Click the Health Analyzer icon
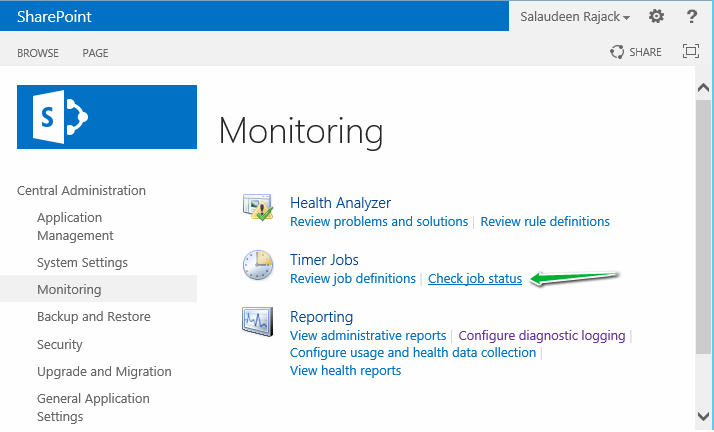Screen dimensions: 714x432 click(x=258, y=207)
